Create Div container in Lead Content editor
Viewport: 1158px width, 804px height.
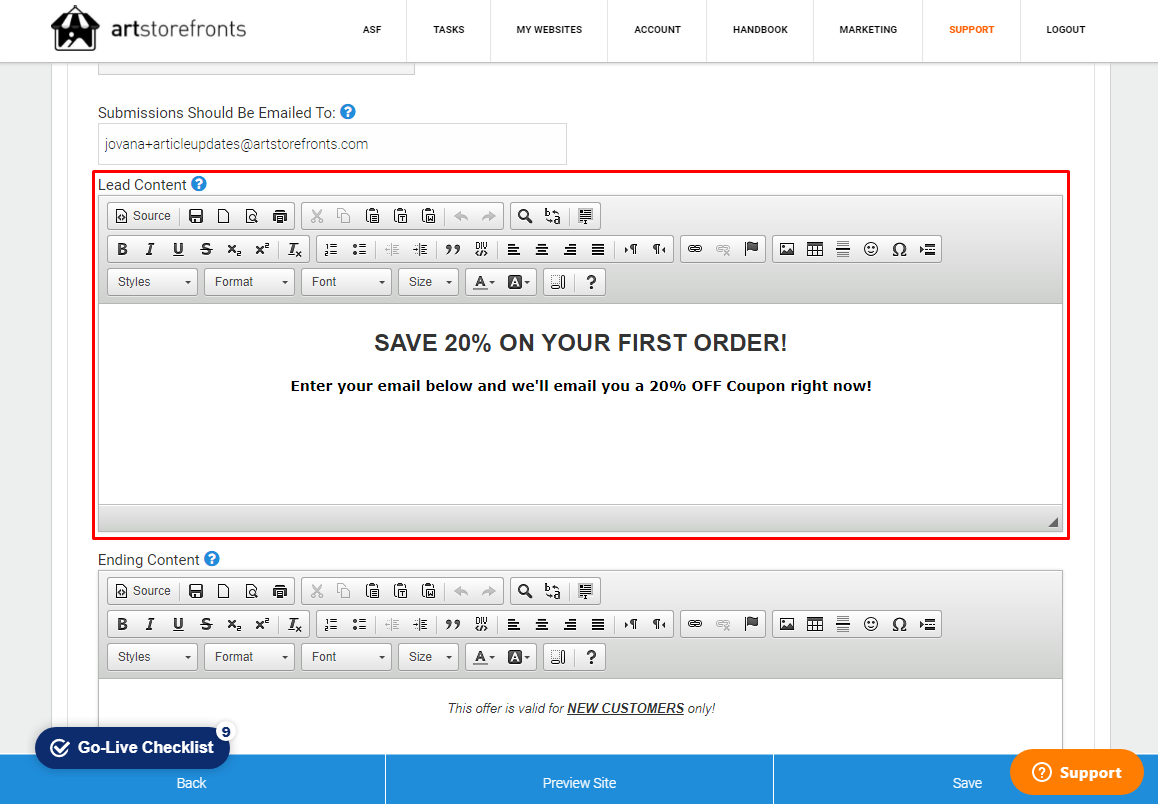[481, 249]
